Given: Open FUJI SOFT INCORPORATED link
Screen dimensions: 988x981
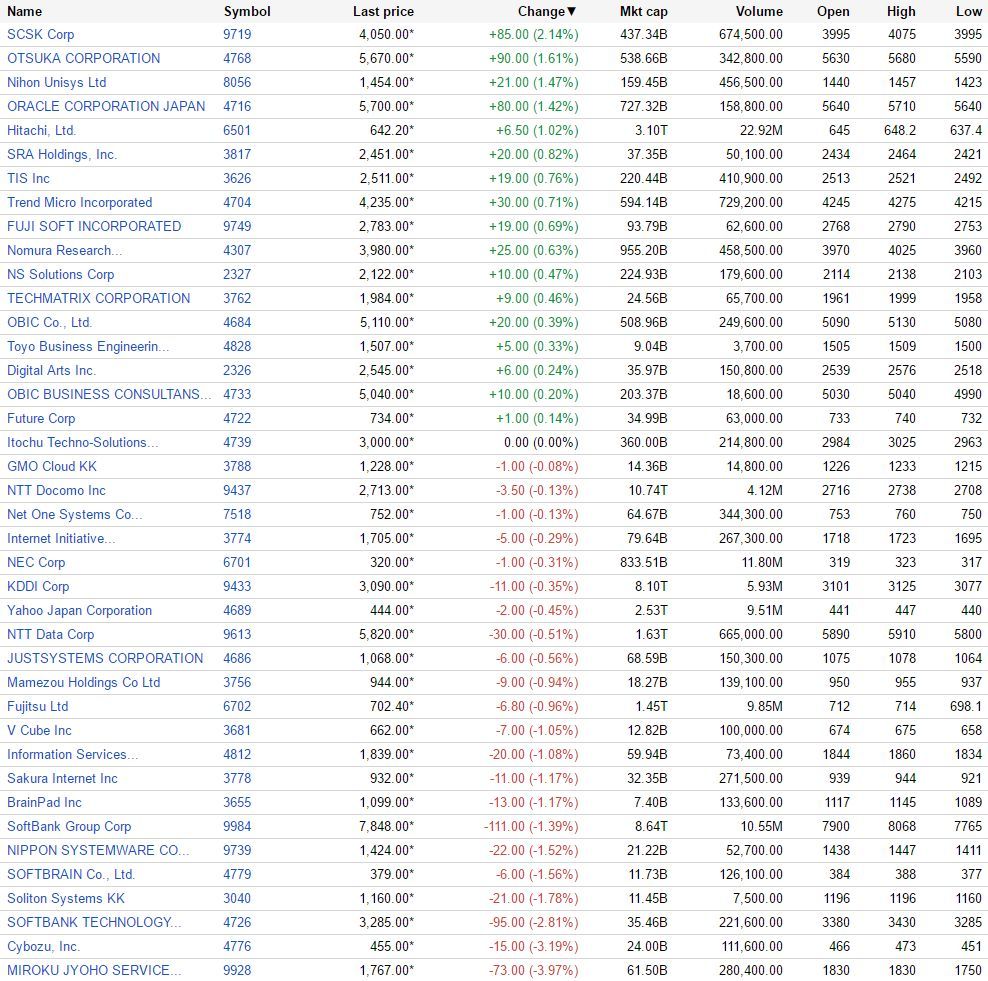Looking at the screenshot, I should tap(94, 226).
